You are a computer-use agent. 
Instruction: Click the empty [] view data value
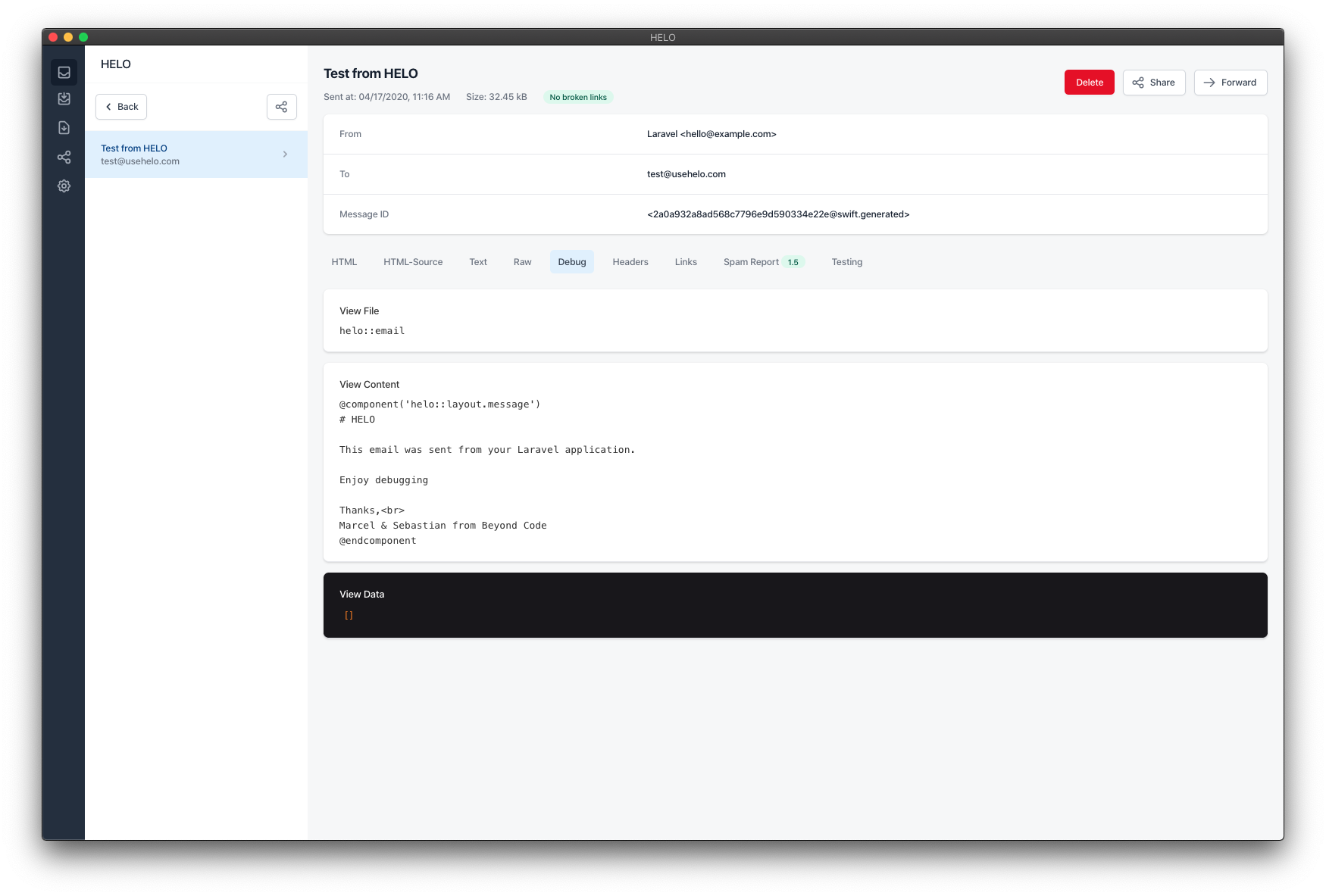tap(349, 615)
